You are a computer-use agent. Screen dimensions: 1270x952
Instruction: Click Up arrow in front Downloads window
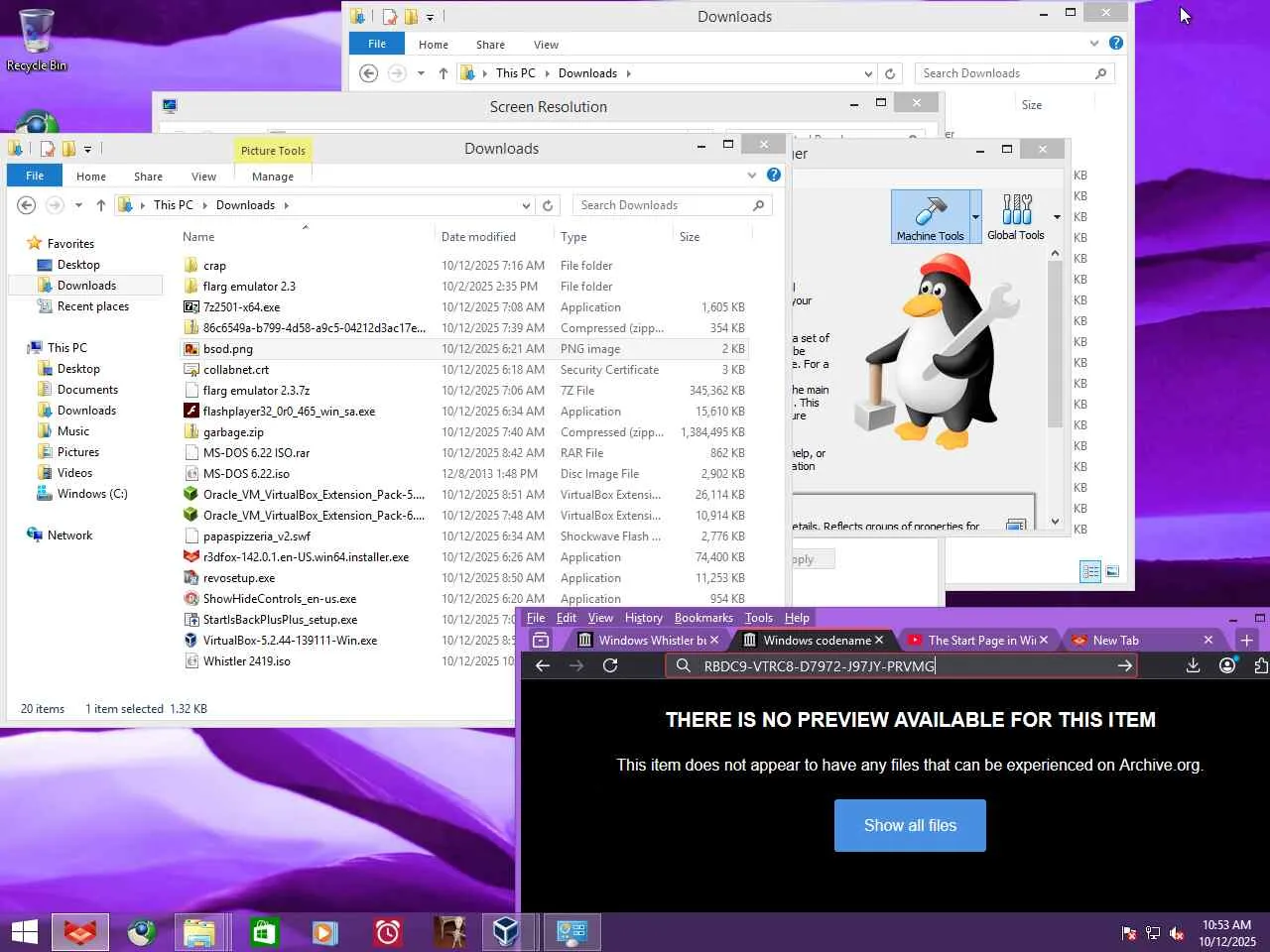tap(100, 205)
